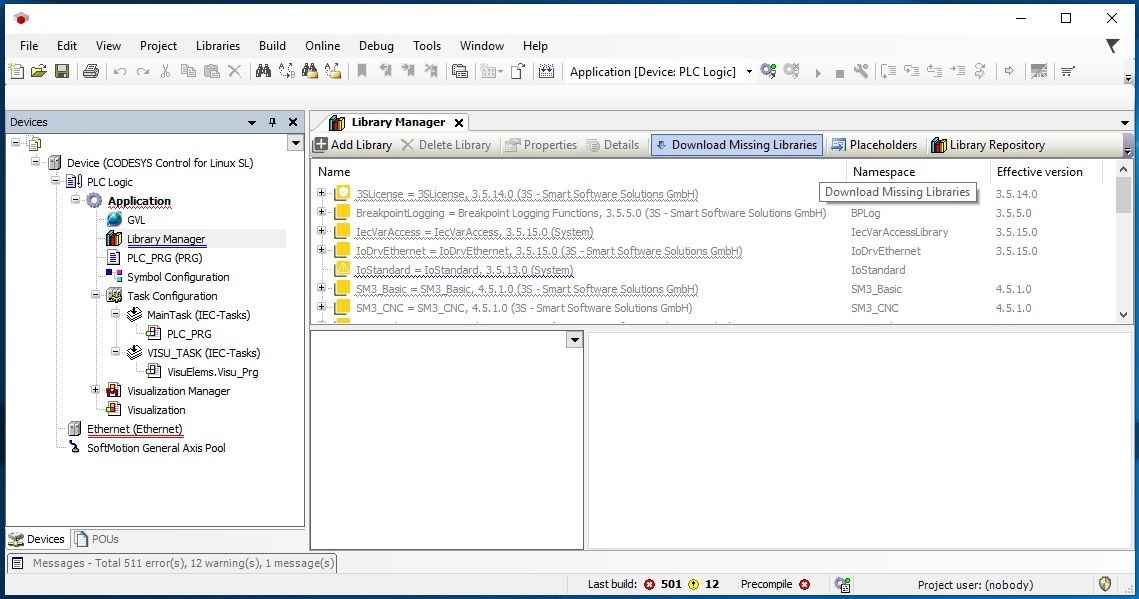Click the library list vertical scrollbar down arrow

1123,315
